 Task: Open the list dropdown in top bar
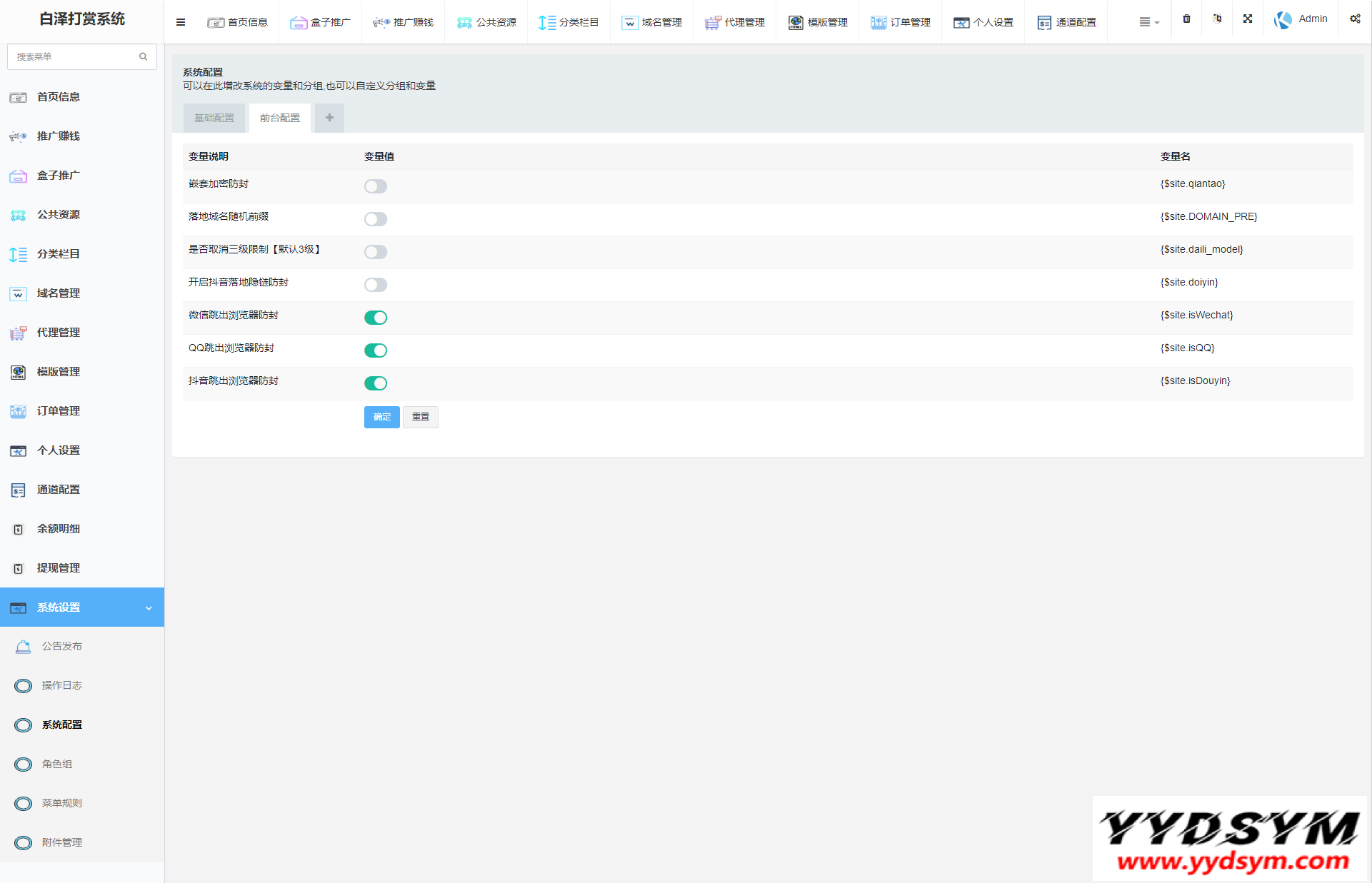(1148, 22)
